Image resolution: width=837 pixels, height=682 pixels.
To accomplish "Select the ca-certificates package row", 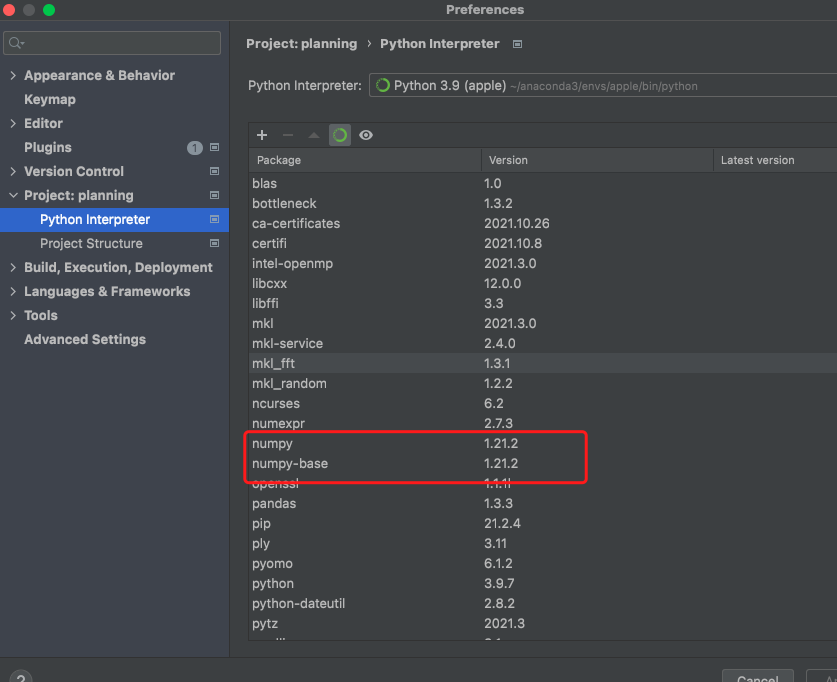I will point(542,224).
